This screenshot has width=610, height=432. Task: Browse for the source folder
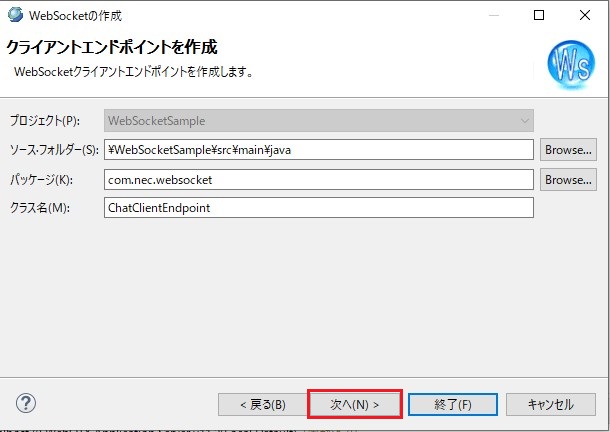click(x=568, y=150)
